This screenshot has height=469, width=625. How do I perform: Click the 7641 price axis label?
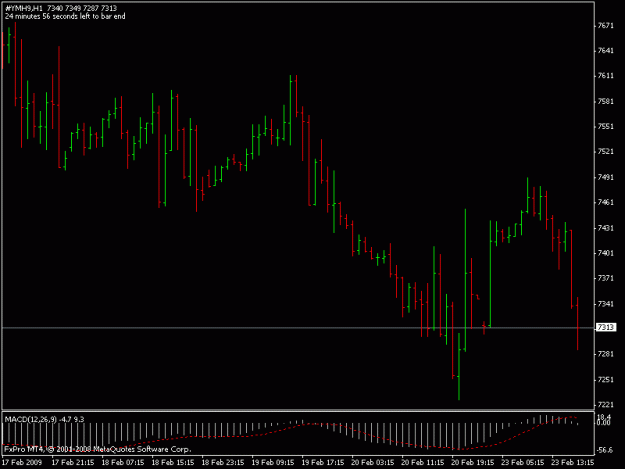tap(605, 51)
